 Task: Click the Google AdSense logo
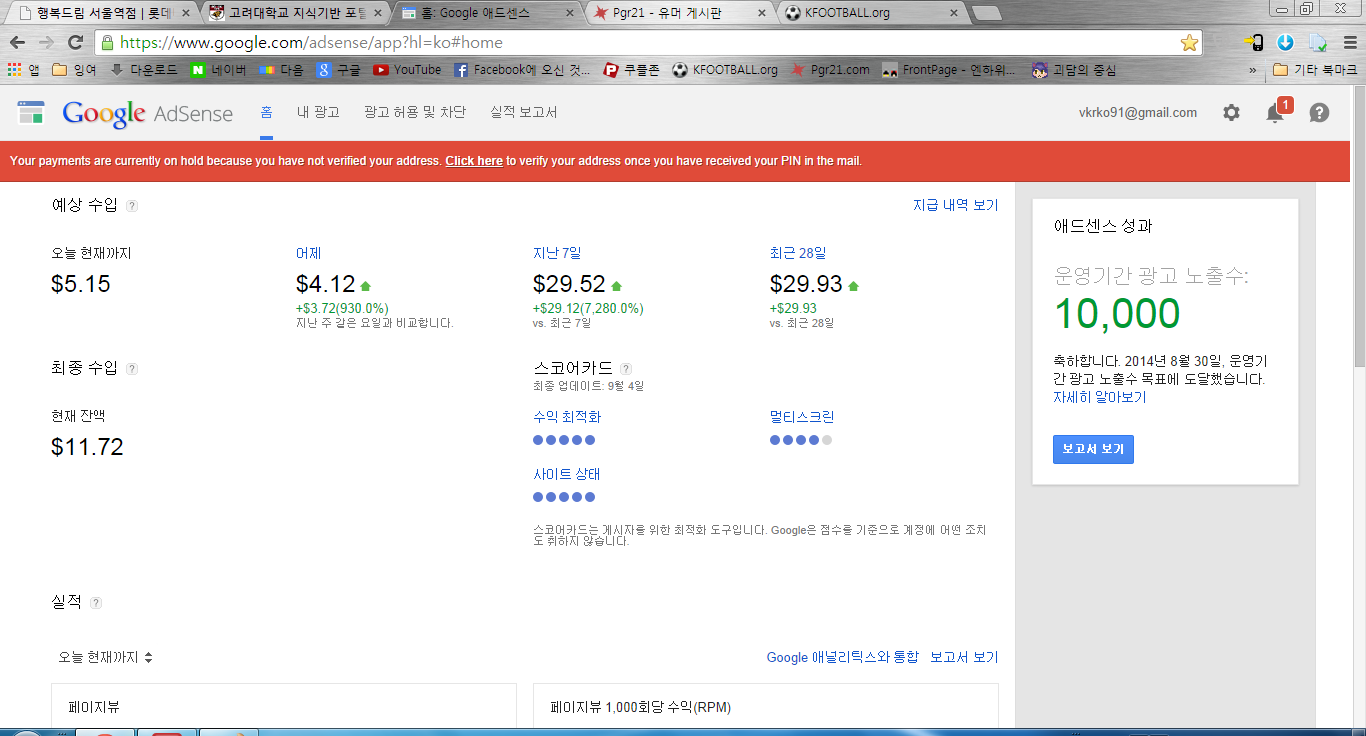pos(147,114)
